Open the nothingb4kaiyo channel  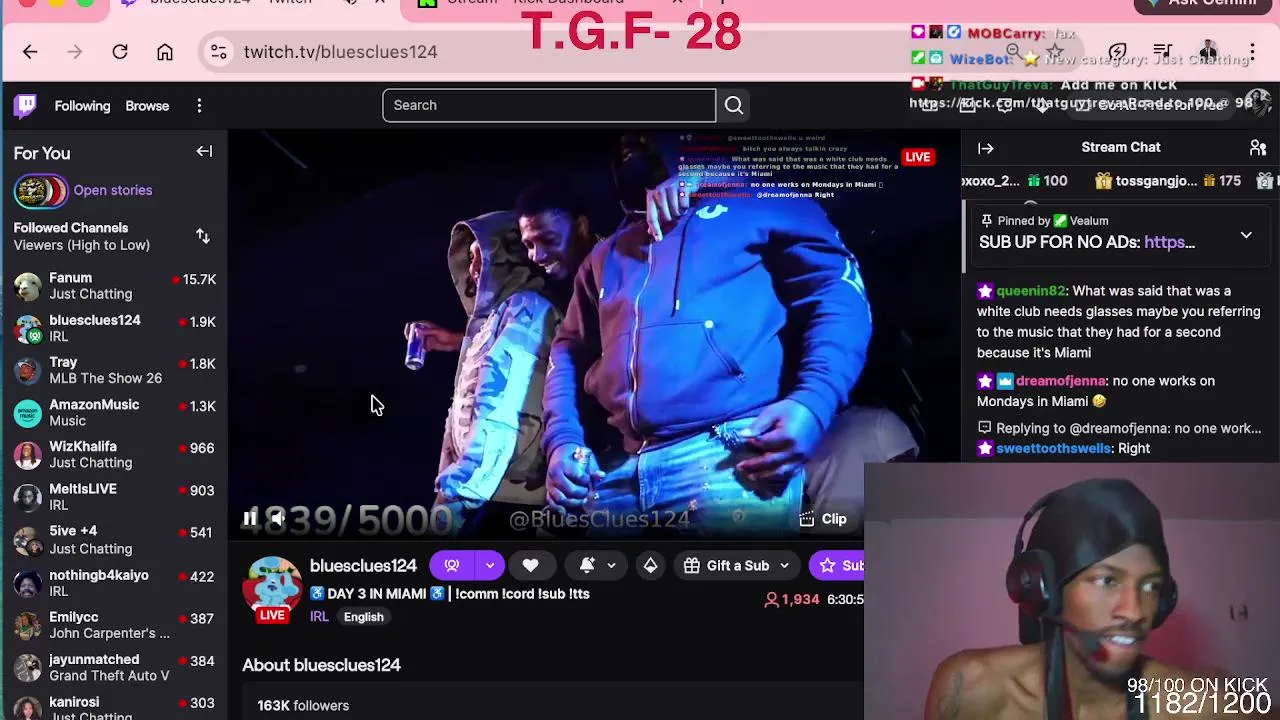[114, 583]
